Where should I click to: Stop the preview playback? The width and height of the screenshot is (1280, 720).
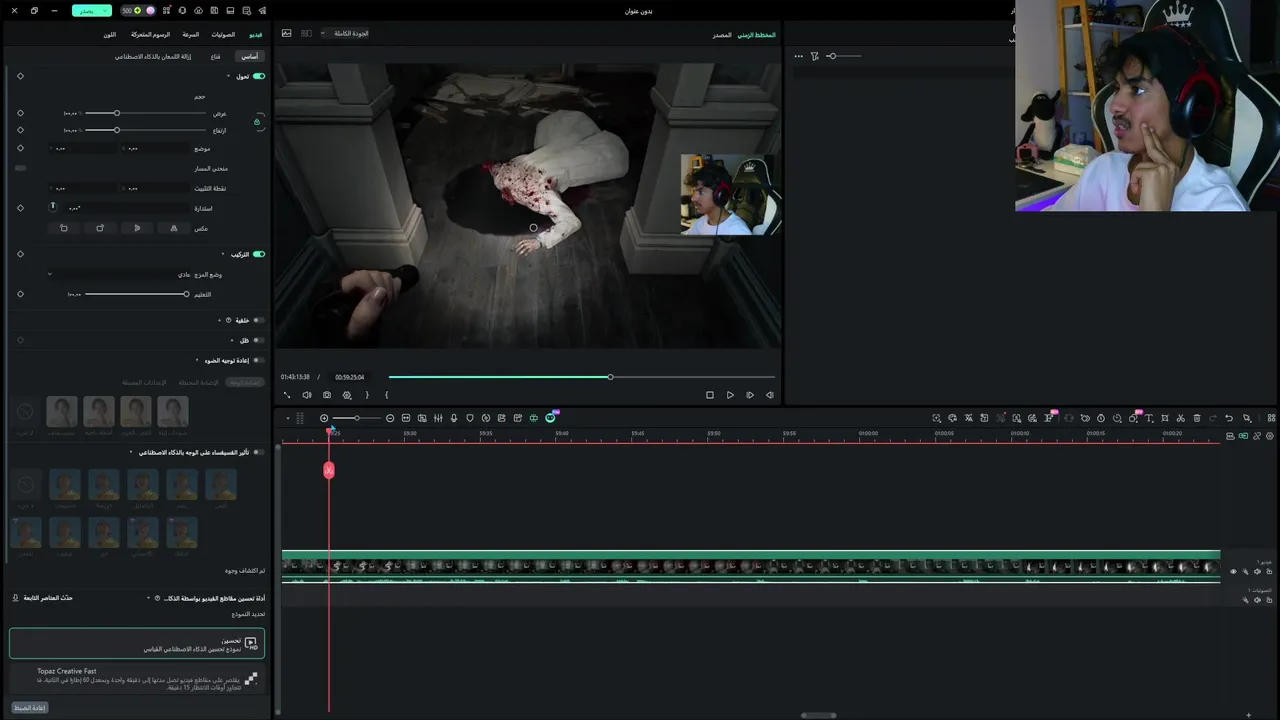point(710,395)
